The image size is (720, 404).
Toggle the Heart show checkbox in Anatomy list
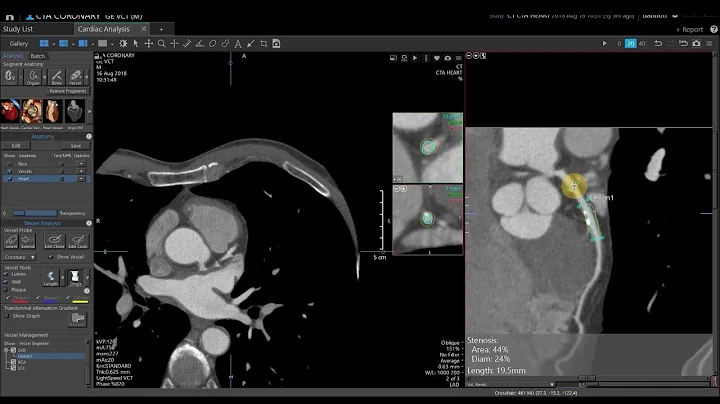tap(10, 179)
